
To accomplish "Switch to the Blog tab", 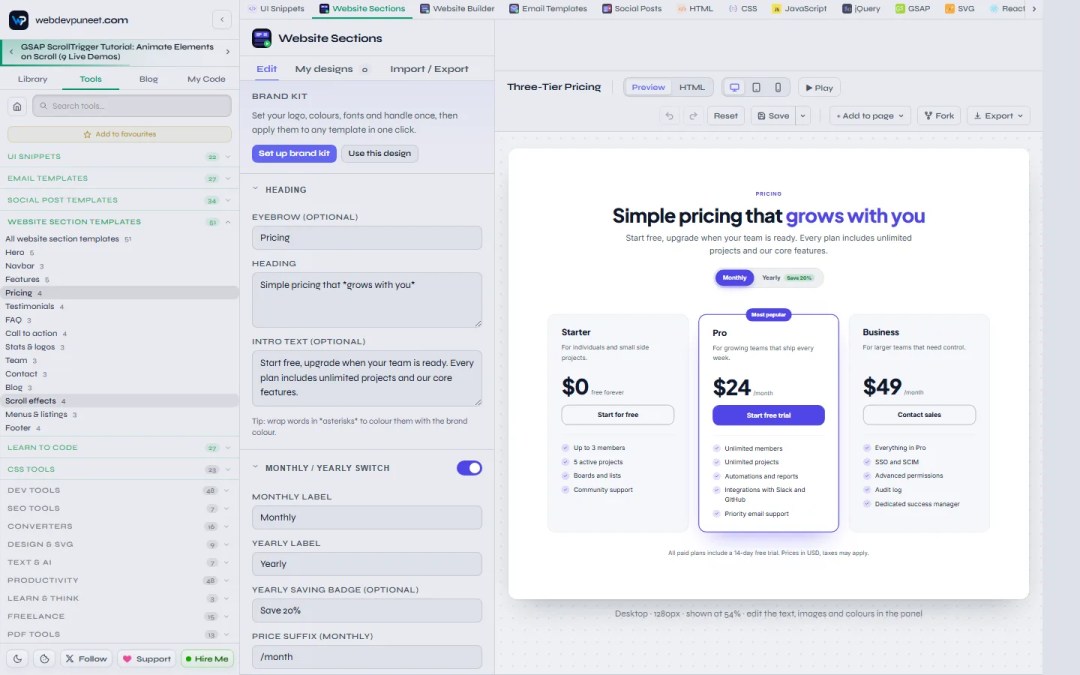I will point(148,79).
